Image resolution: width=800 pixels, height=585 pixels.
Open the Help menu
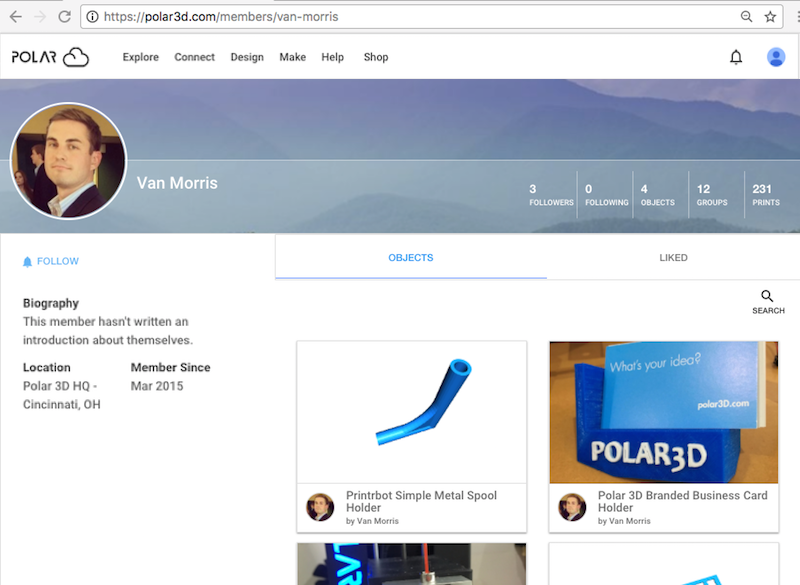point(332,57)
